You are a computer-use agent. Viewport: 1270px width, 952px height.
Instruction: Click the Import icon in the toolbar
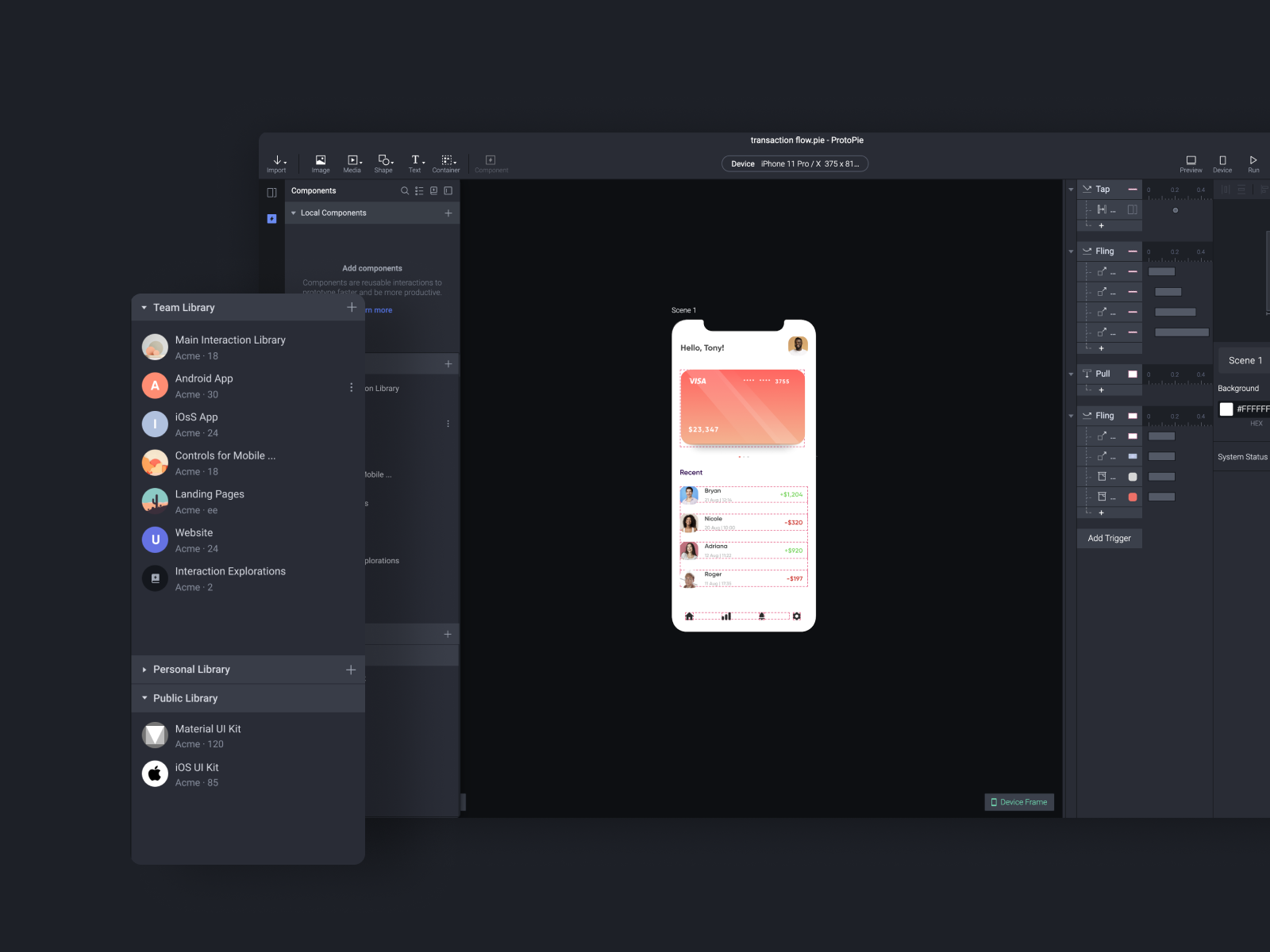click(x=278, y=163)
